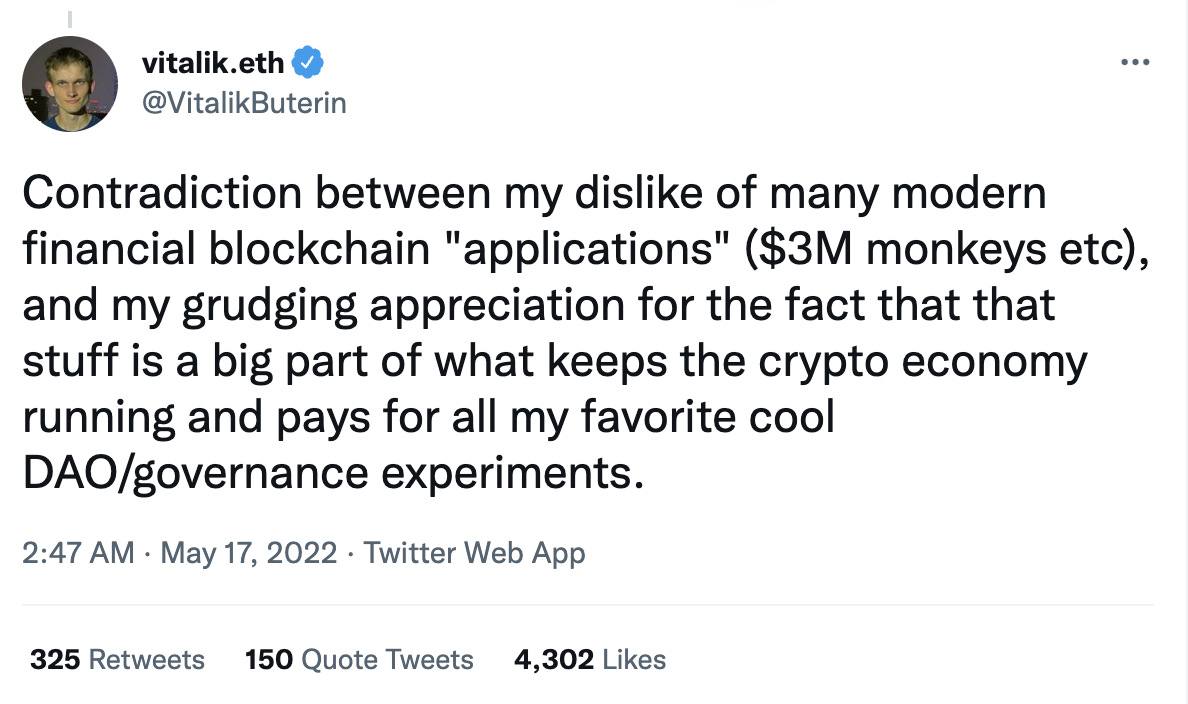The width and height of the screenshot is (1188, 704).
Task: Click the vitalik.eth display name
Action: [214, 64]
